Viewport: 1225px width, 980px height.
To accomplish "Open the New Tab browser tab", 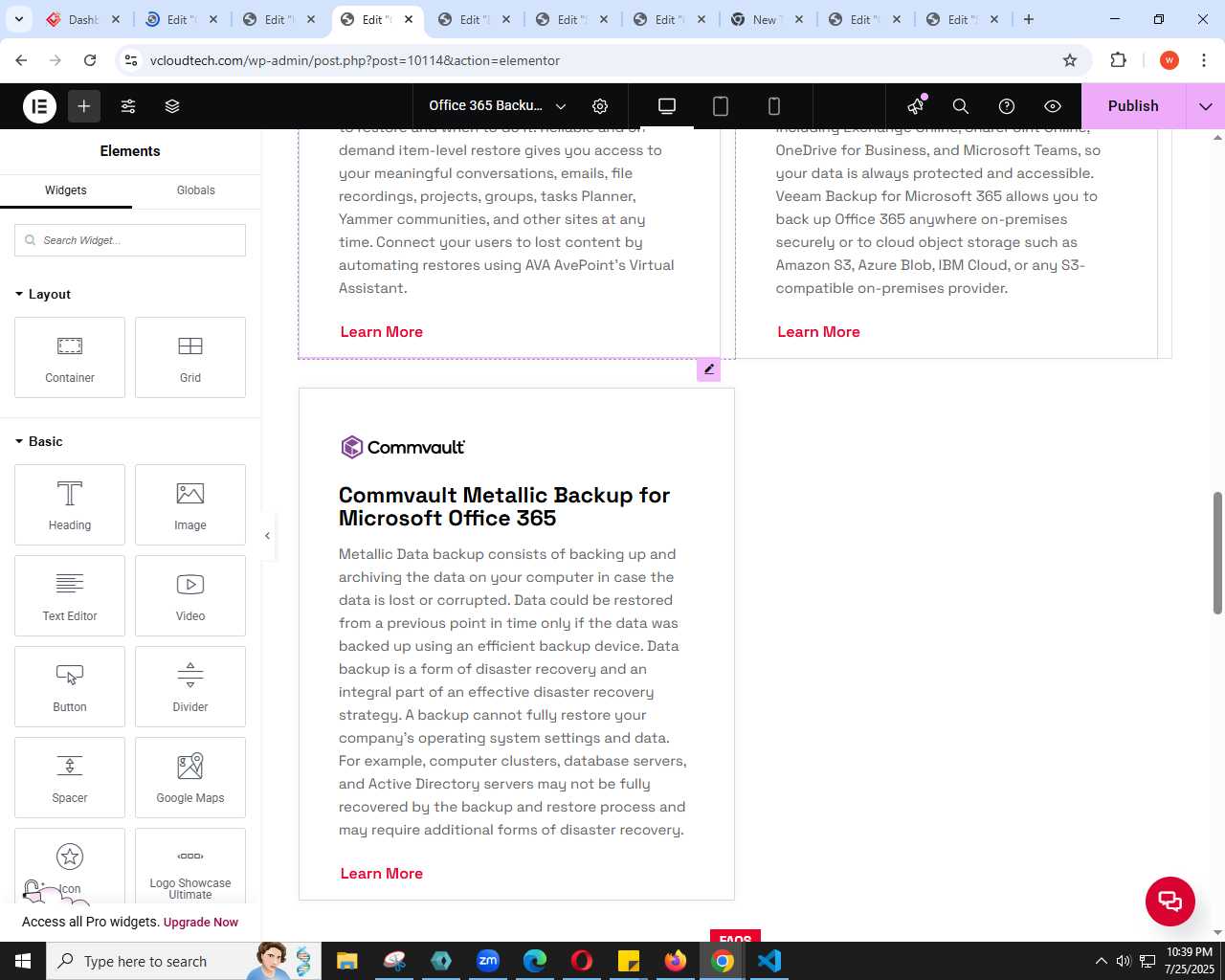I will coord(767,19).
